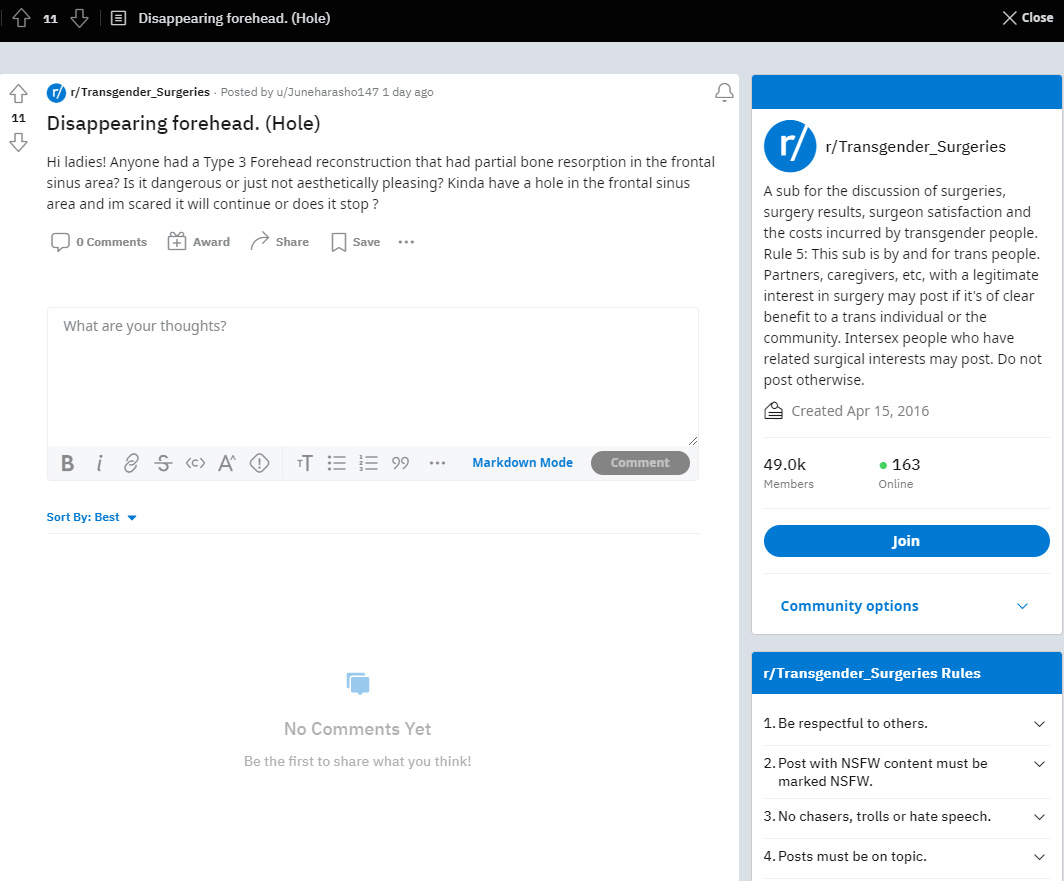Click the 'r/Transgender_Surgeries Rules' heading

pyautogui.click(x=872, y=673)
